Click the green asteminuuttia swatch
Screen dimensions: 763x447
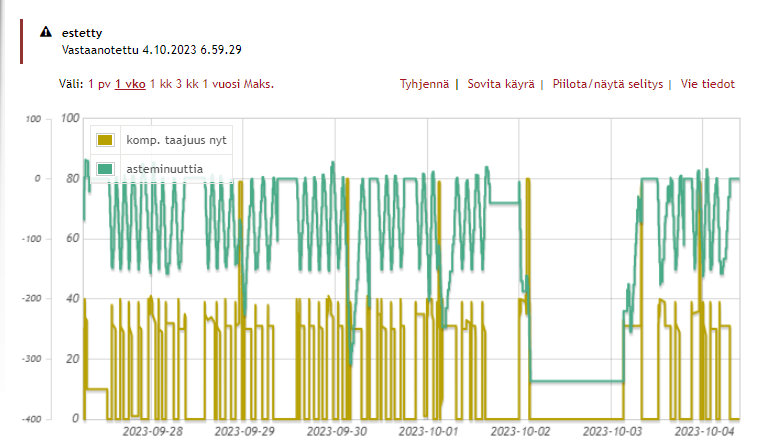pyautogui.click(x=105, y=169)
